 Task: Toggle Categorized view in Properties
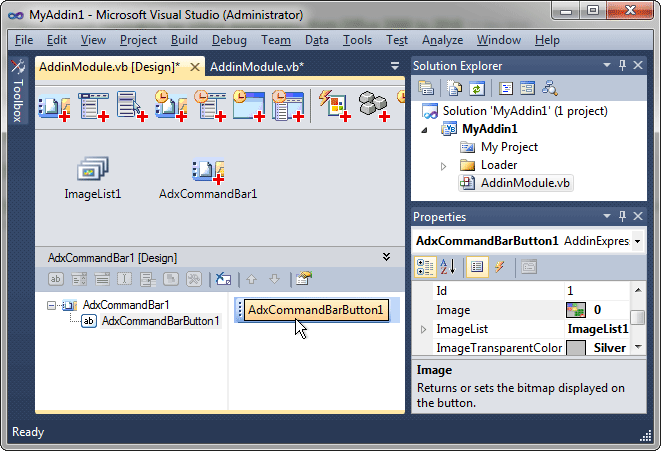click(425, 267)
